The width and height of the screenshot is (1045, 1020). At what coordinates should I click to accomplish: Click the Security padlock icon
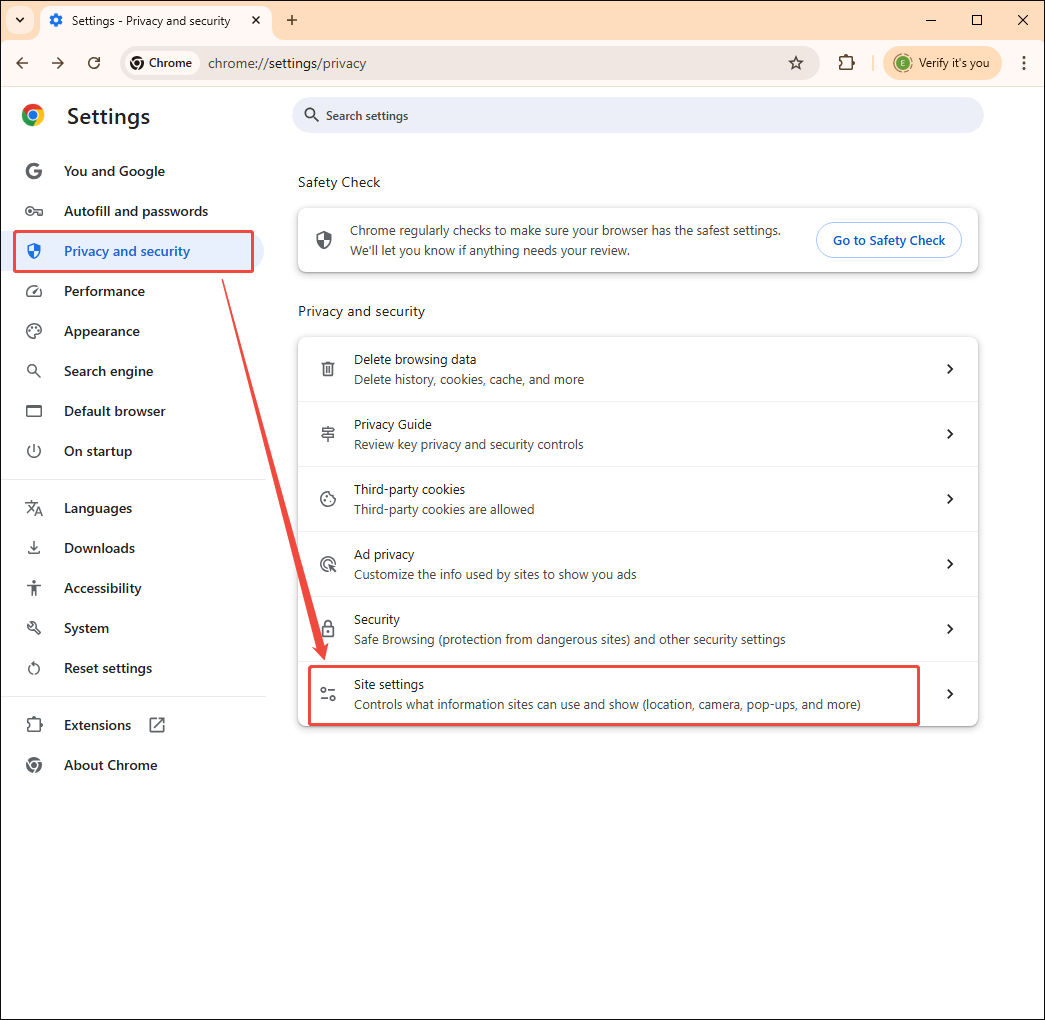click(x=327, y=628)
